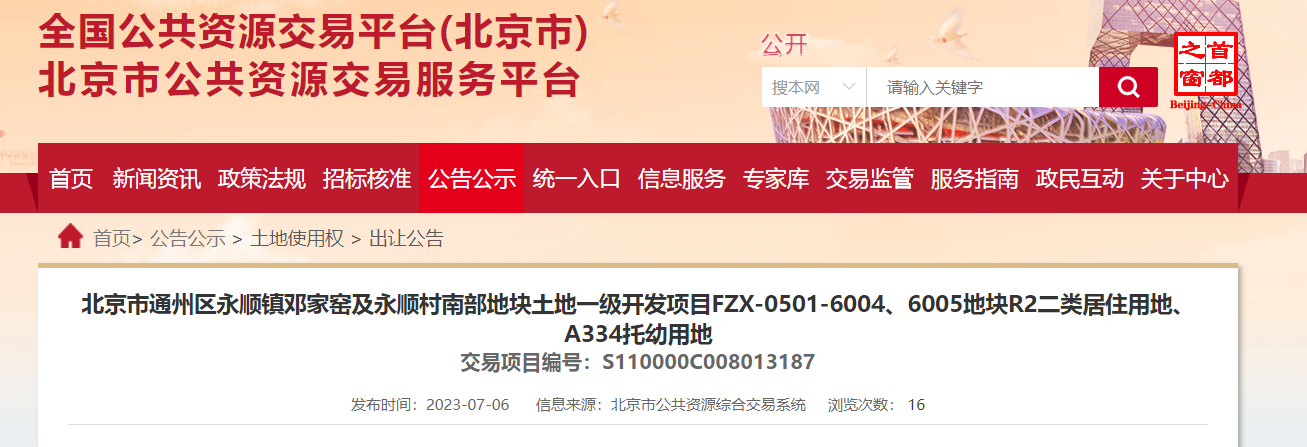Viewport: 1307px width, 447px height.
Task: Open the 招标核准 section
Action: click(367, 179)
